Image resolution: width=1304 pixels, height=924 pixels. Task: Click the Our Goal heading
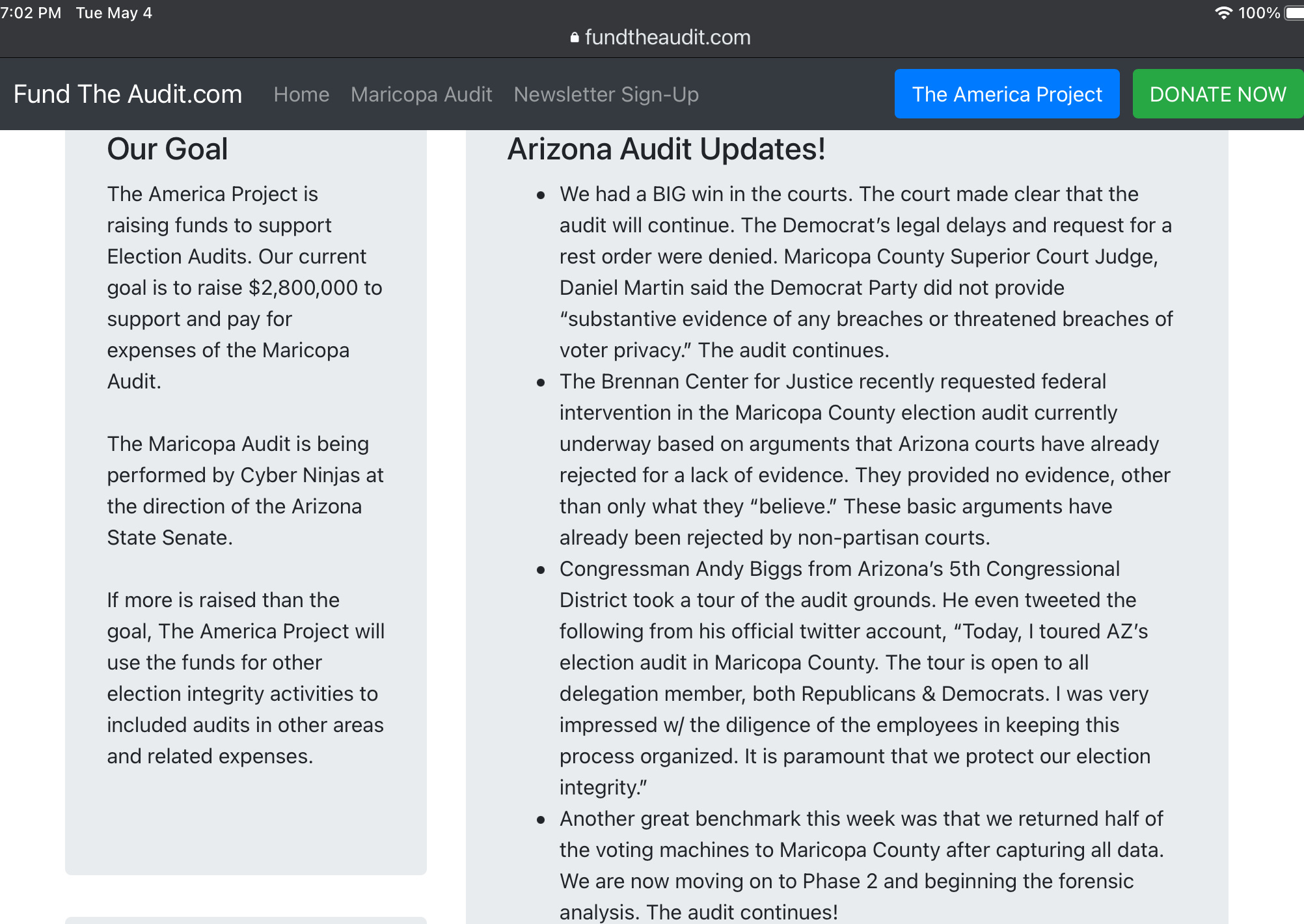click(x=167, y=149)
